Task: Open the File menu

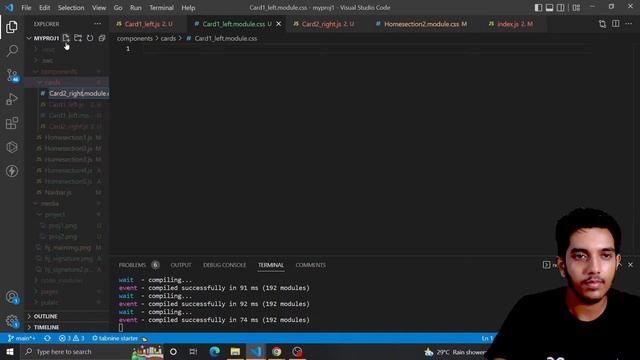Action: pyautogui.click(x=26, y=8)
